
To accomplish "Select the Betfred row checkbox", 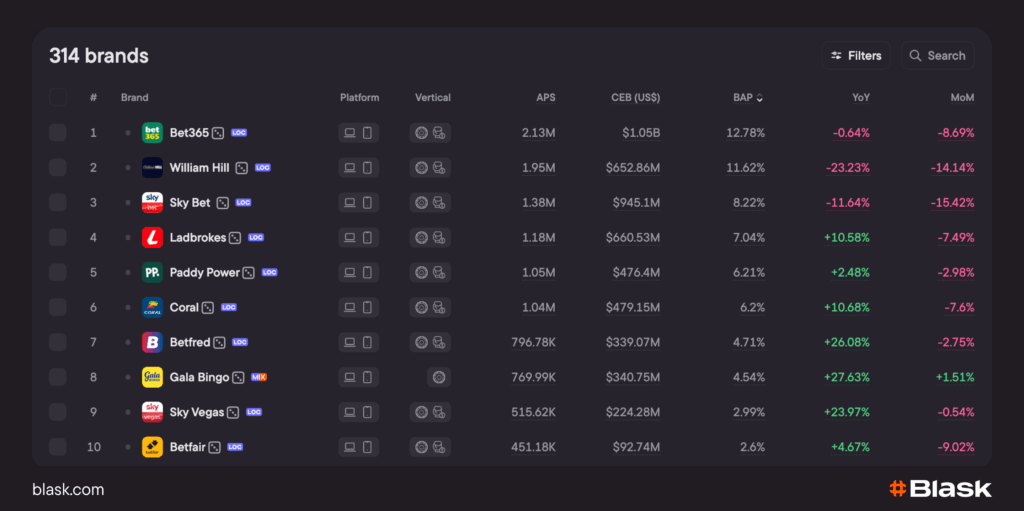I will pos(58,342).
